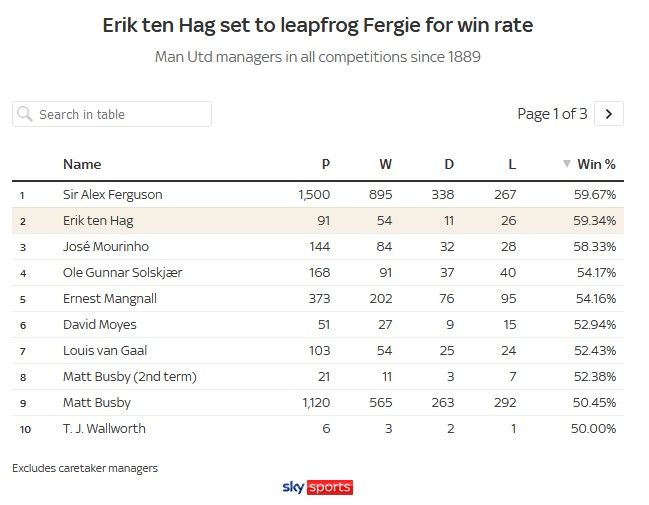Sort by the P (played) column
Image resolution: width=649 pixels, height=505 pixels.
(324, 164)
